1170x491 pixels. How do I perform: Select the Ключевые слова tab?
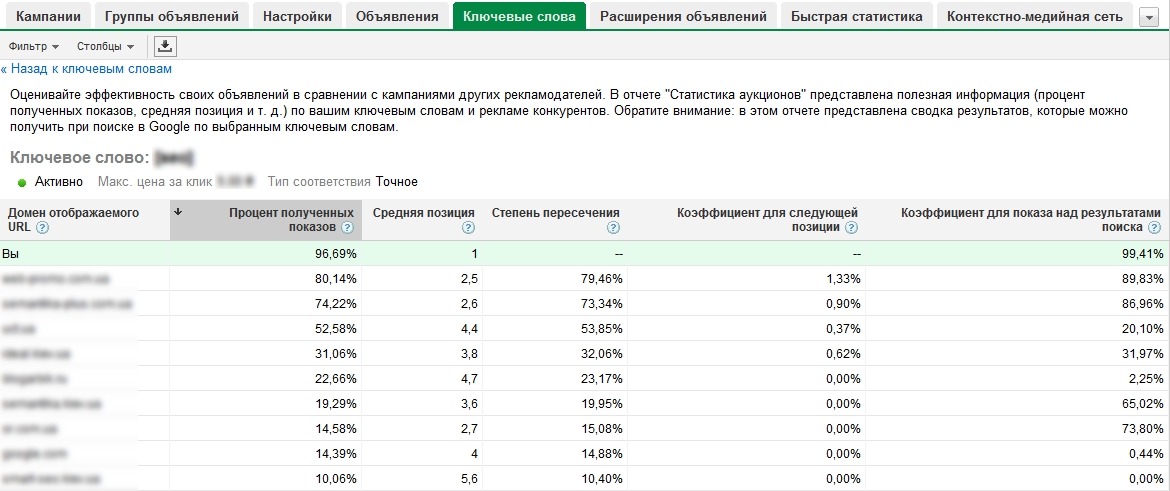[x=519, y=16]
